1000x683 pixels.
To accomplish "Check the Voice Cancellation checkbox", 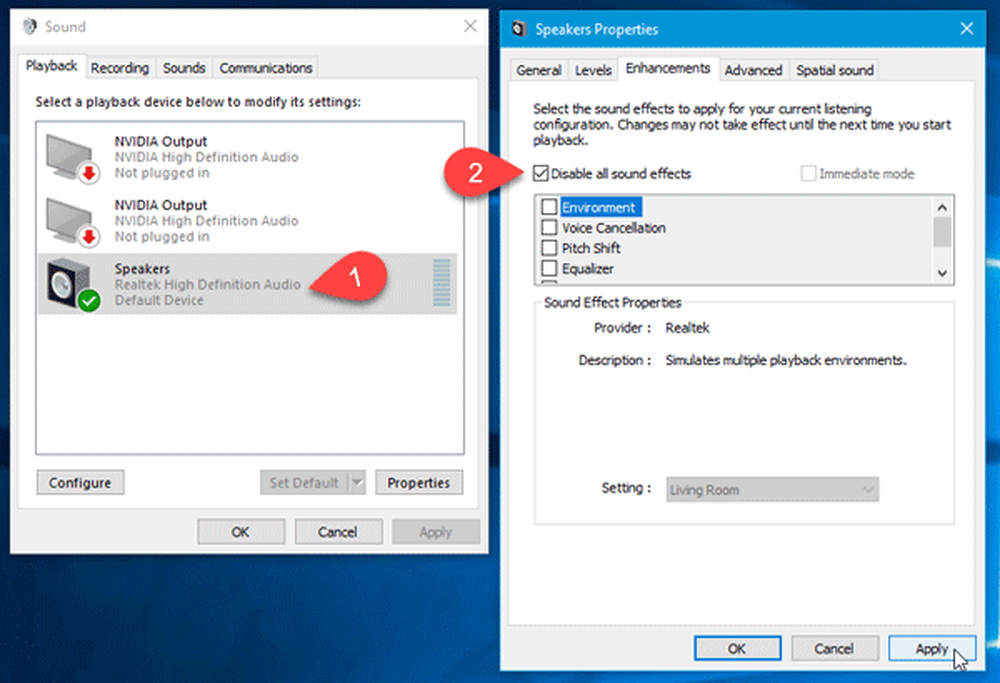I will click(549, 228).
